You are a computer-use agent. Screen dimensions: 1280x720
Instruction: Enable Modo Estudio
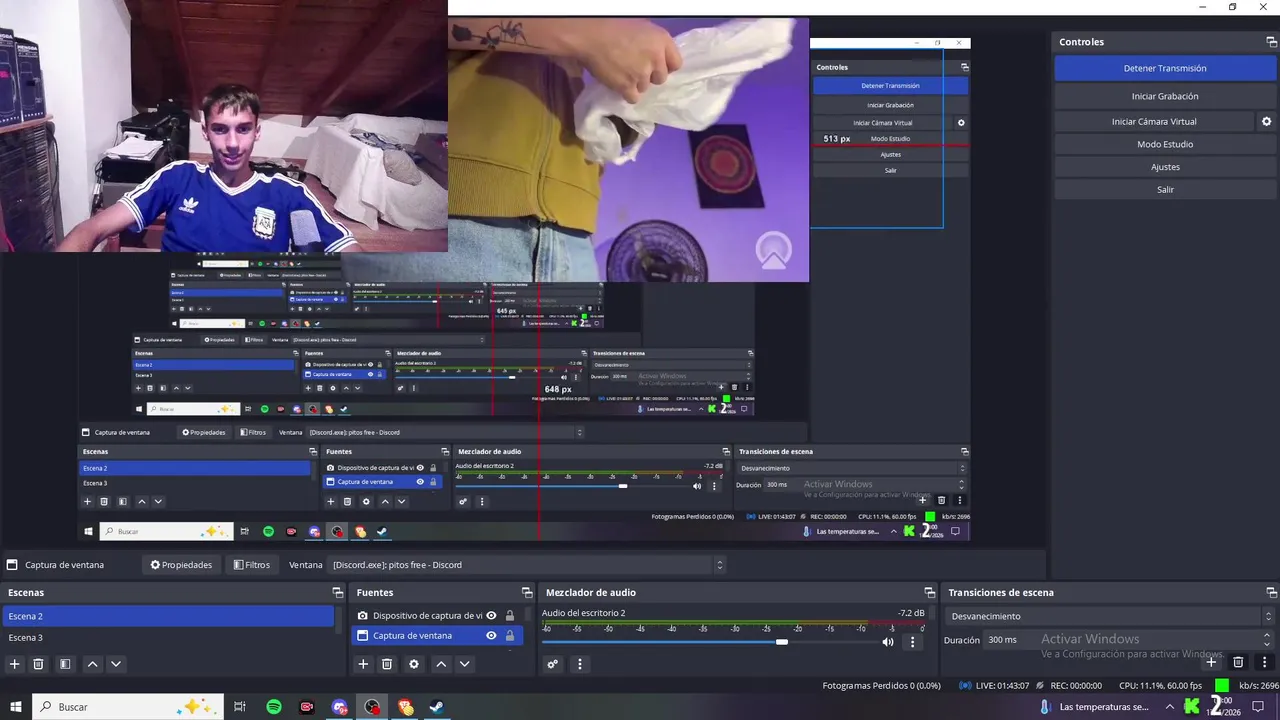(x=1165, y=144)
